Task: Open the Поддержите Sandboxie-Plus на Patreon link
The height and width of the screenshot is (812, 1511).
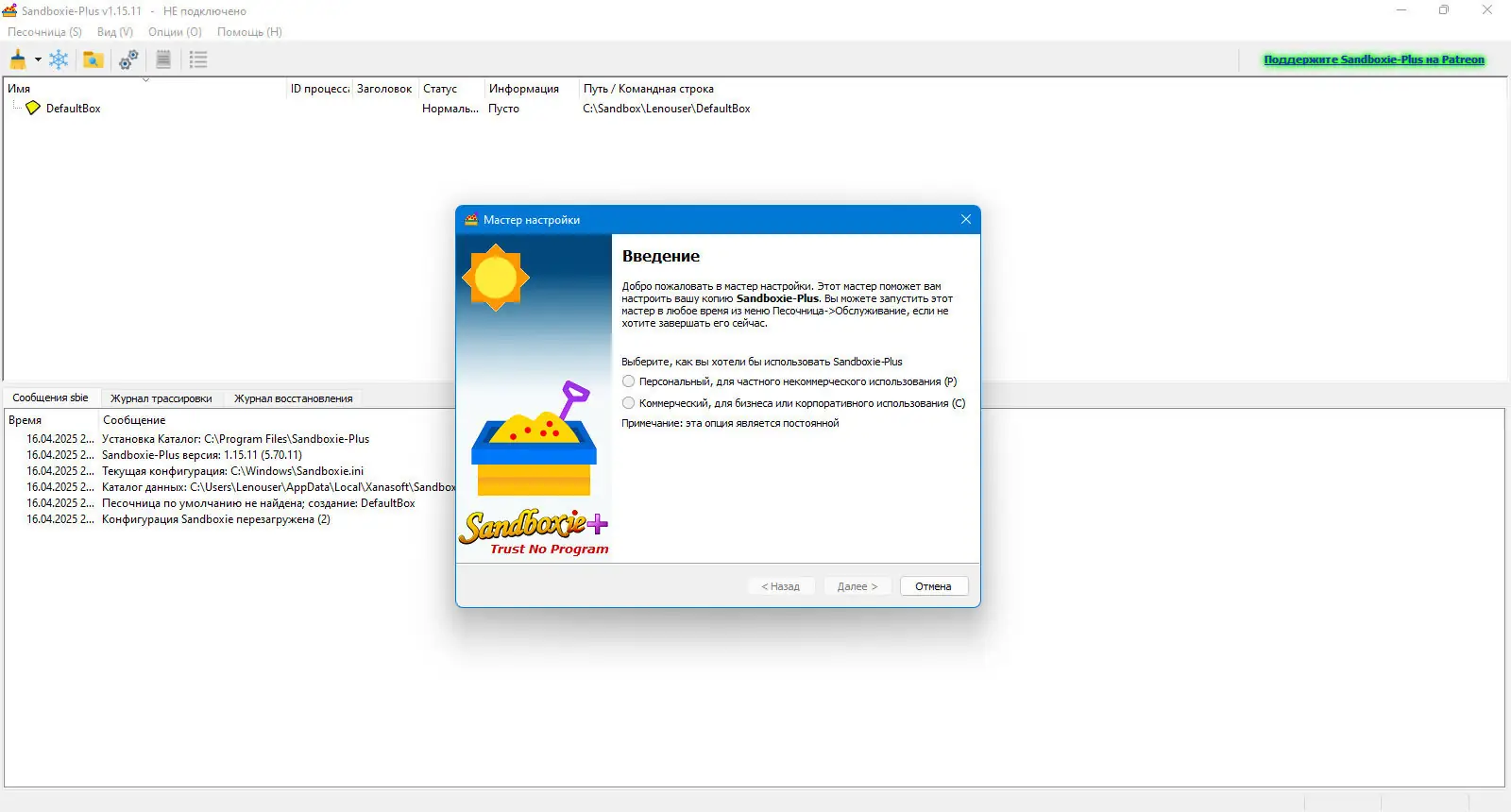Action: (1374, 59)
